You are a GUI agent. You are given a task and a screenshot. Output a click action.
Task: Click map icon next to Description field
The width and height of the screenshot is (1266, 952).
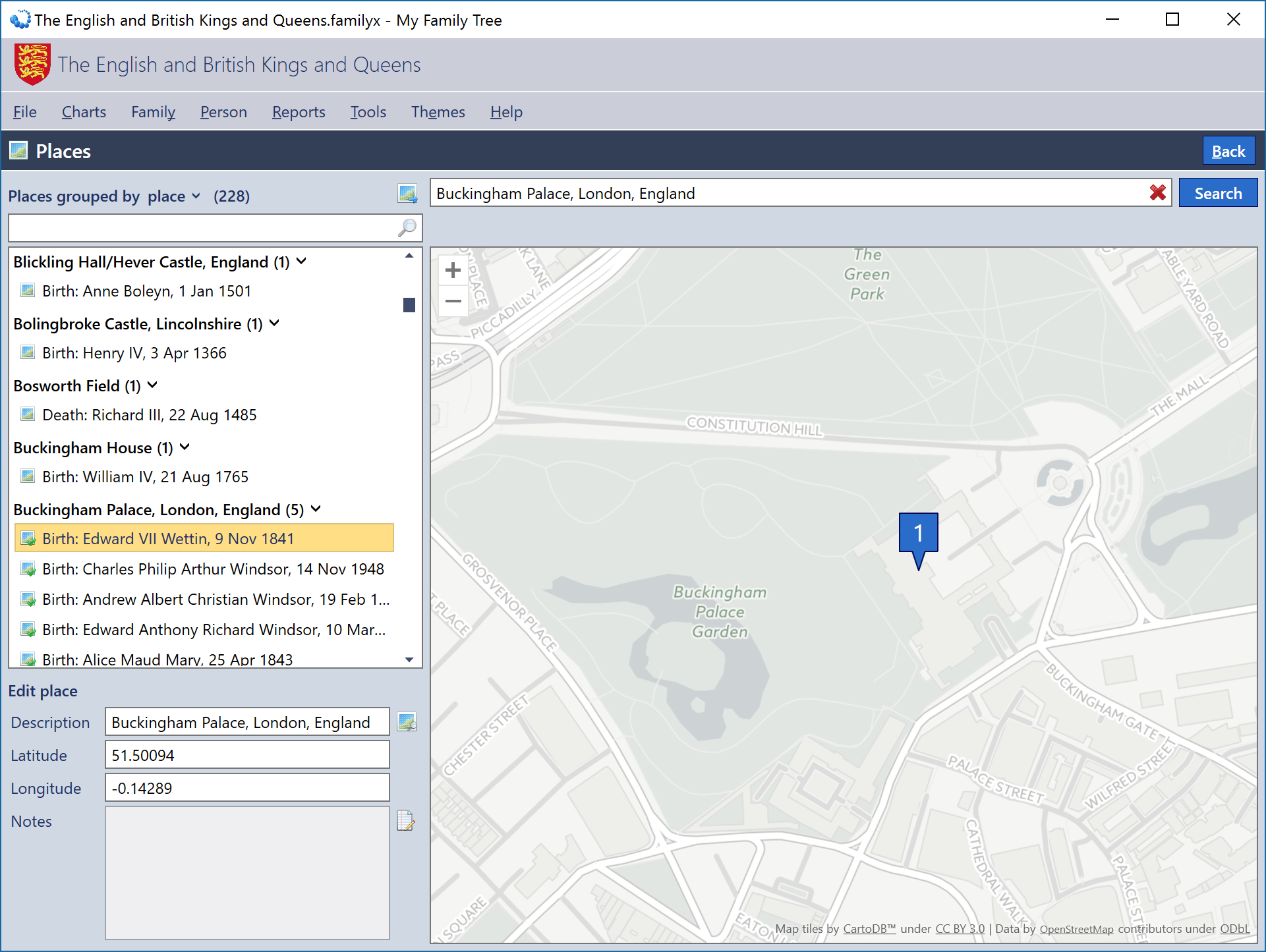(407, 722)
